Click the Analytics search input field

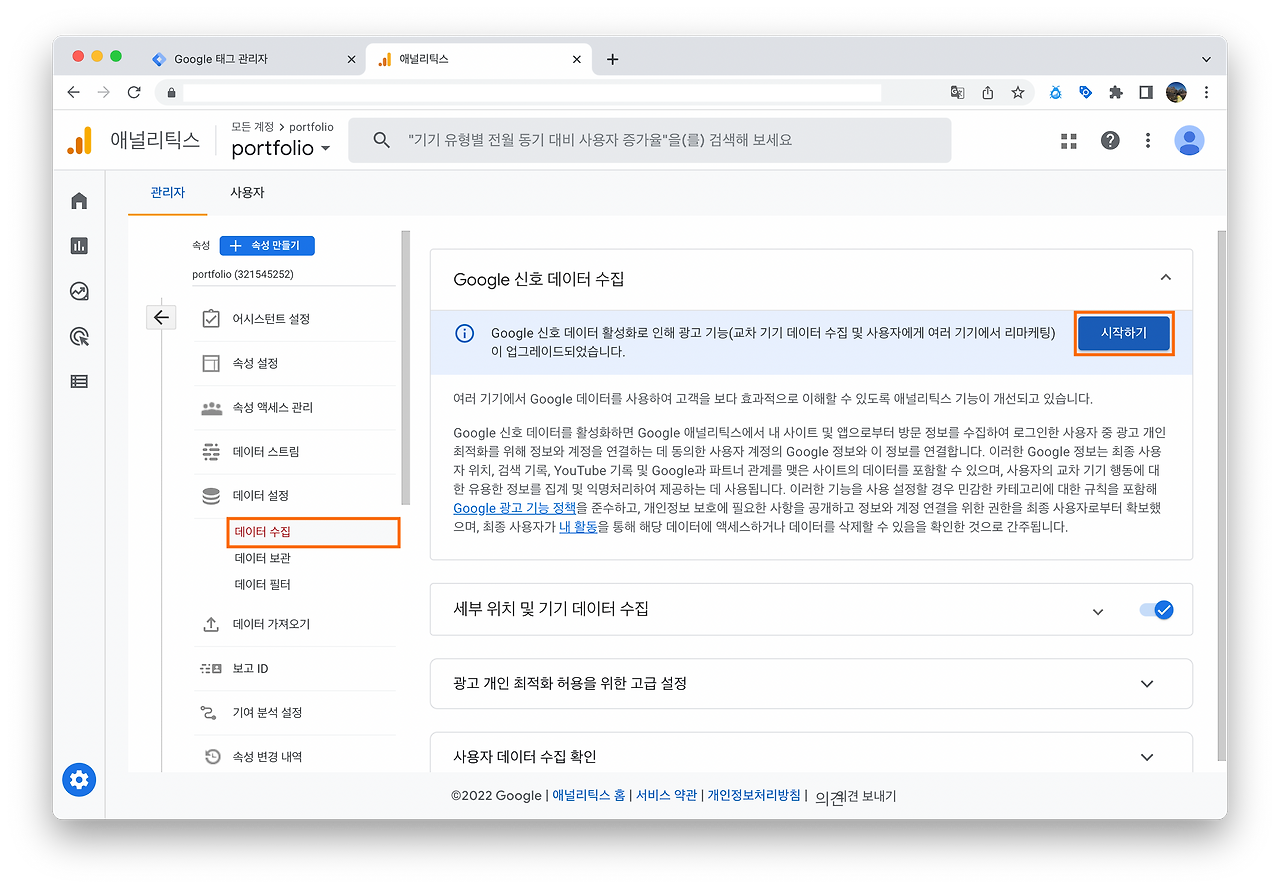pos(650,141)
